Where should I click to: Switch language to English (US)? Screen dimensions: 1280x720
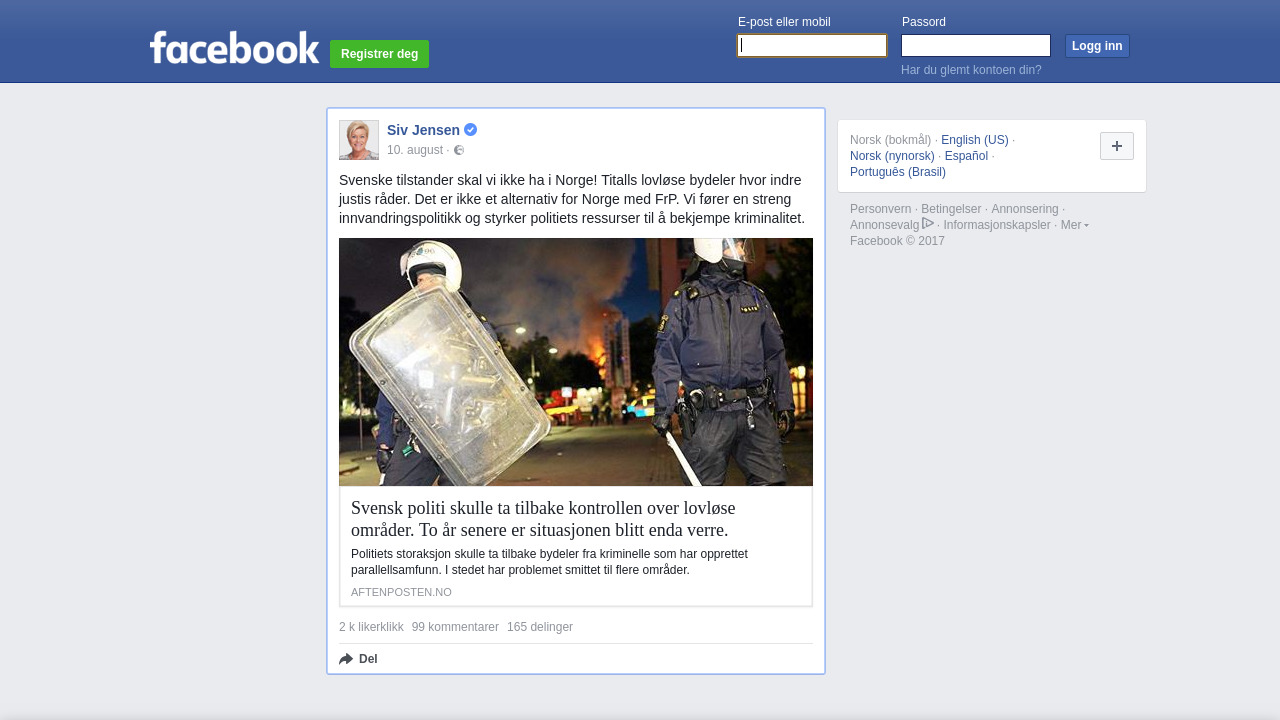pos(975,140)
